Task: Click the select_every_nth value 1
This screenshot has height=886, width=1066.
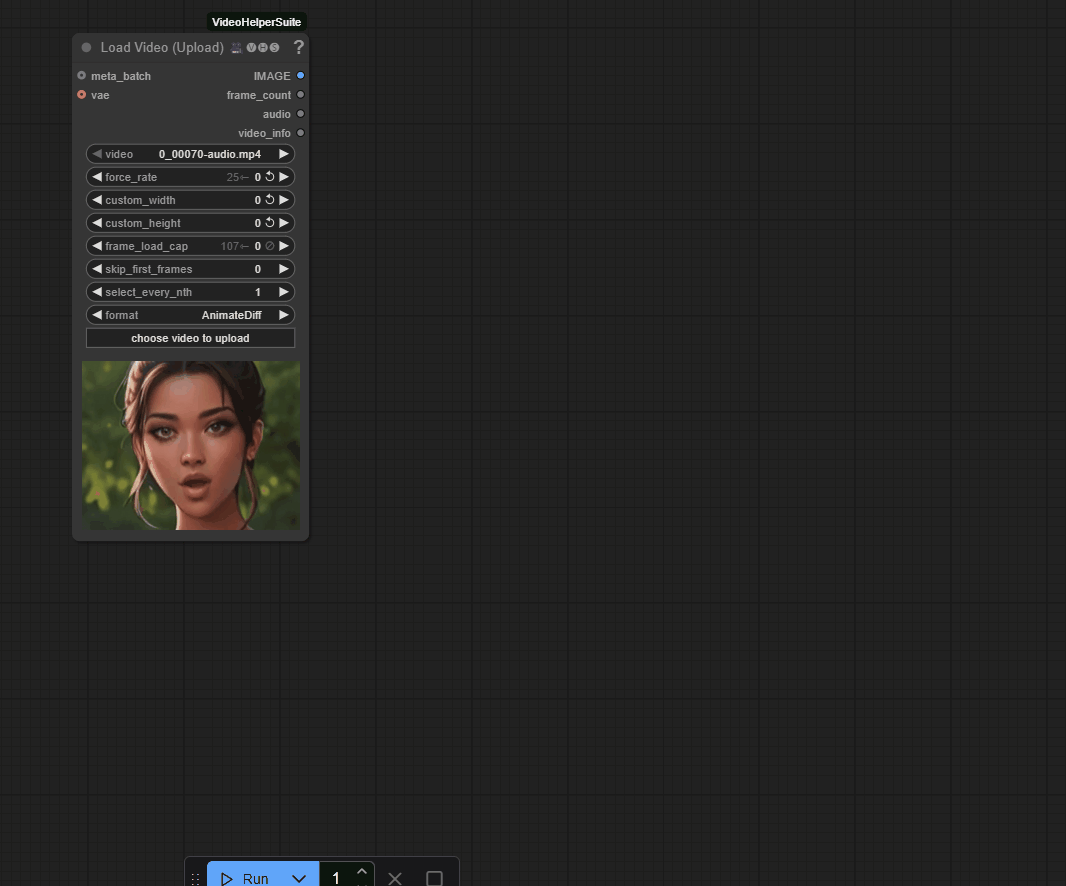Action: 258,292
